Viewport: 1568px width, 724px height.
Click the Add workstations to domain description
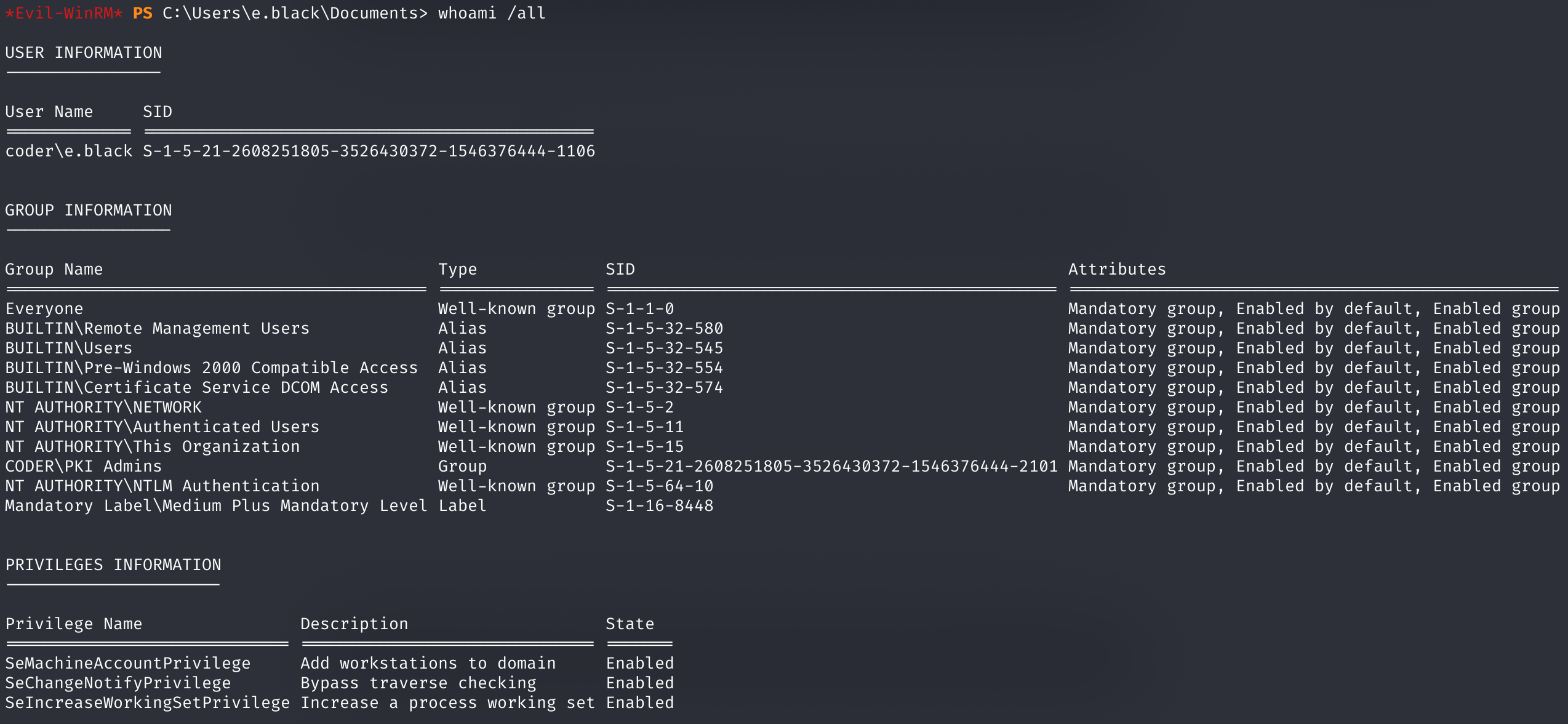428,663
